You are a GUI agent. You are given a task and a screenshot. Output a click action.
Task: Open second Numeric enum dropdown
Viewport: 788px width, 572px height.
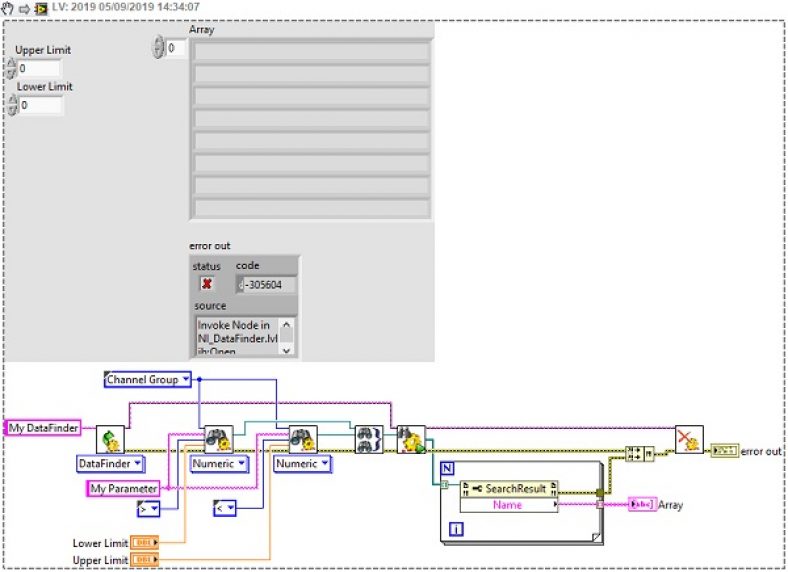click(x=325, y=463)
